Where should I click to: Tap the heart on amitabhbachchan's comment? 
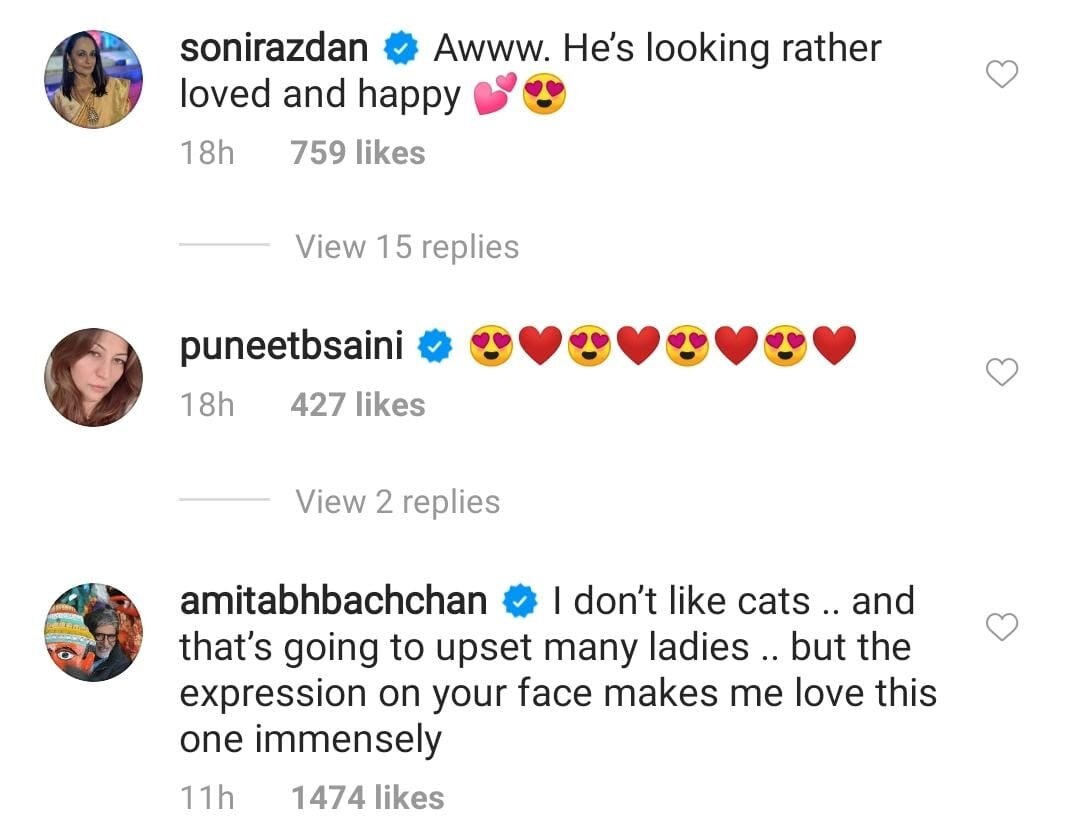coord(1001,627)
